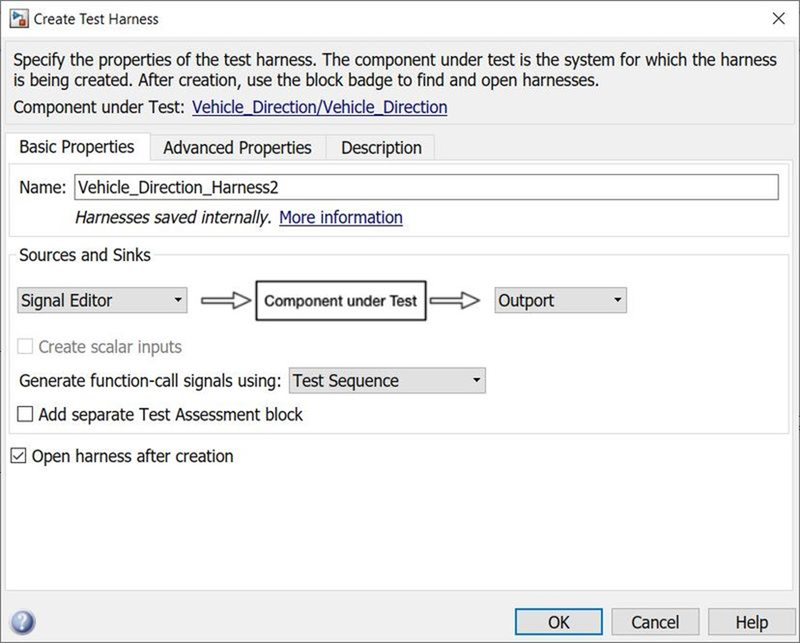Open the Signal Editor source dropdown
The width and height of the screenshot is (800, 643).
pyautogui.click(x=102, y=300)
